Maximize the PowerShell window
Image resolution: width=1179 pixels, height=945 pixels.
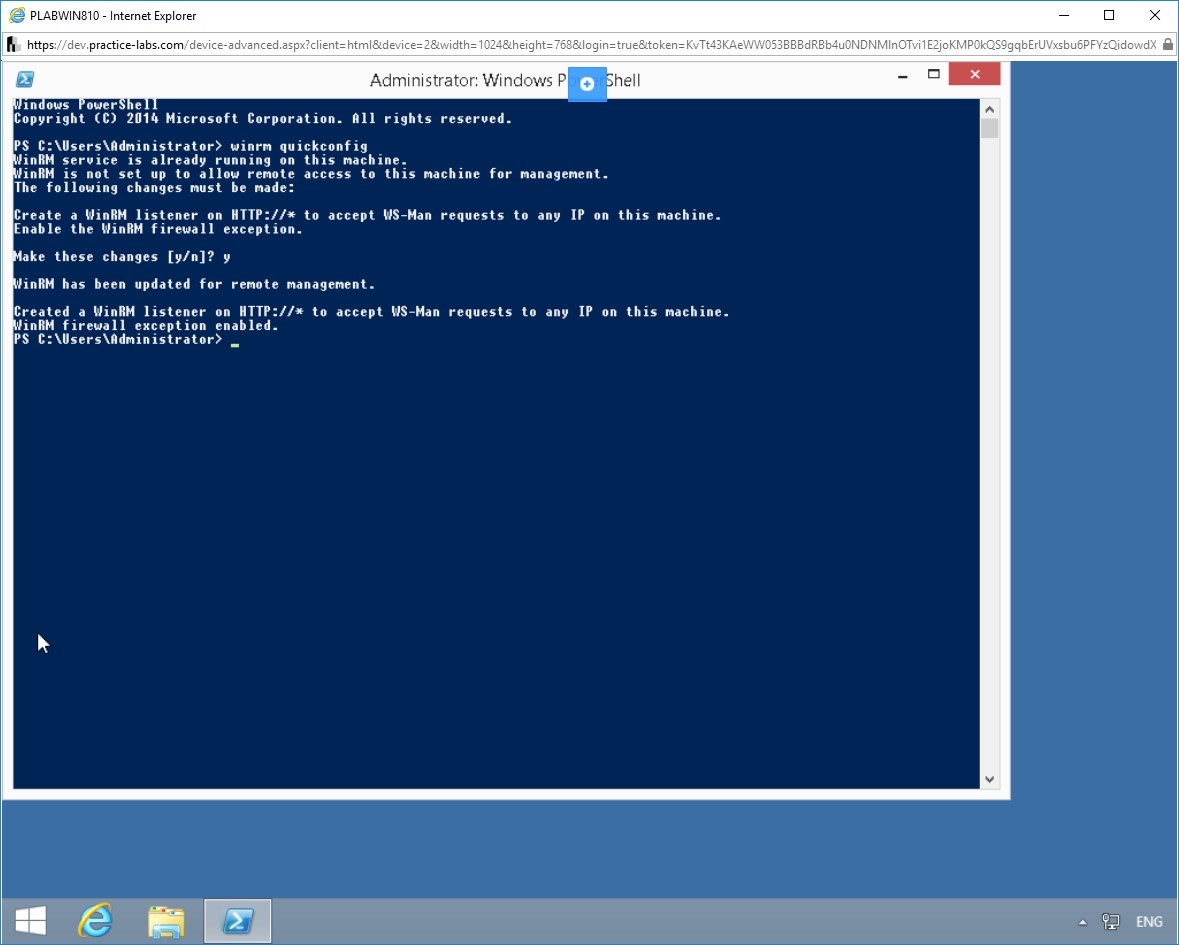[934, 74]
